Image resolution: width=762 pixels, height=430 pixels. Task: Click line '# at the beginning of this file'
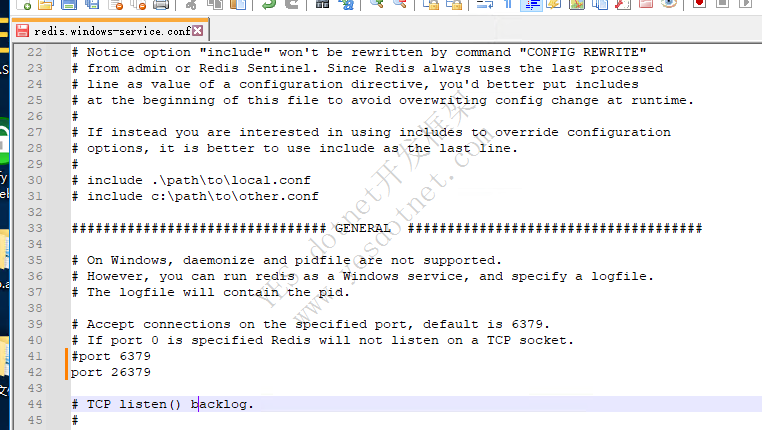tap(382, 100)
